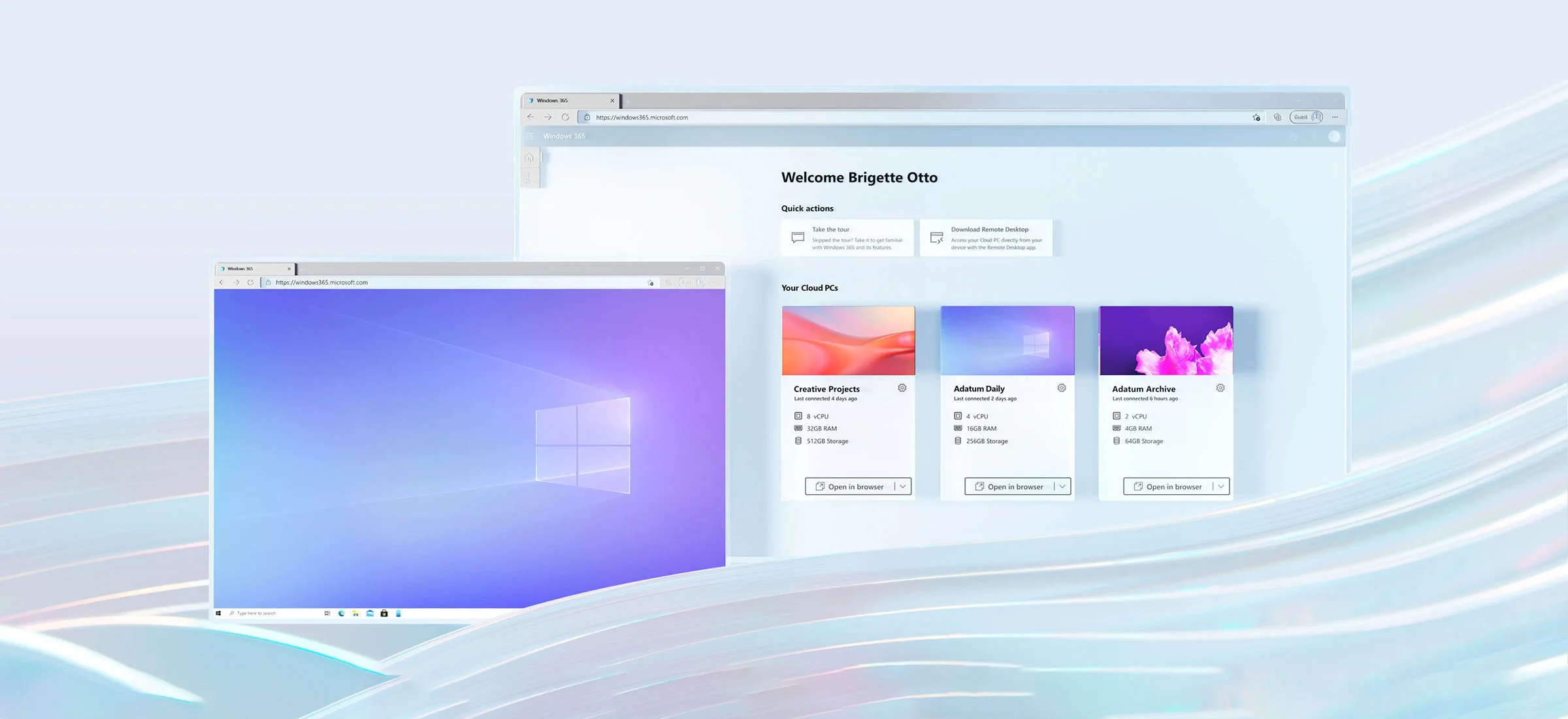Go back in the large Windows 365 browser window
The height and width of the screenshot is (719, 1568).
pyautogui.click(x=531, y=117)
